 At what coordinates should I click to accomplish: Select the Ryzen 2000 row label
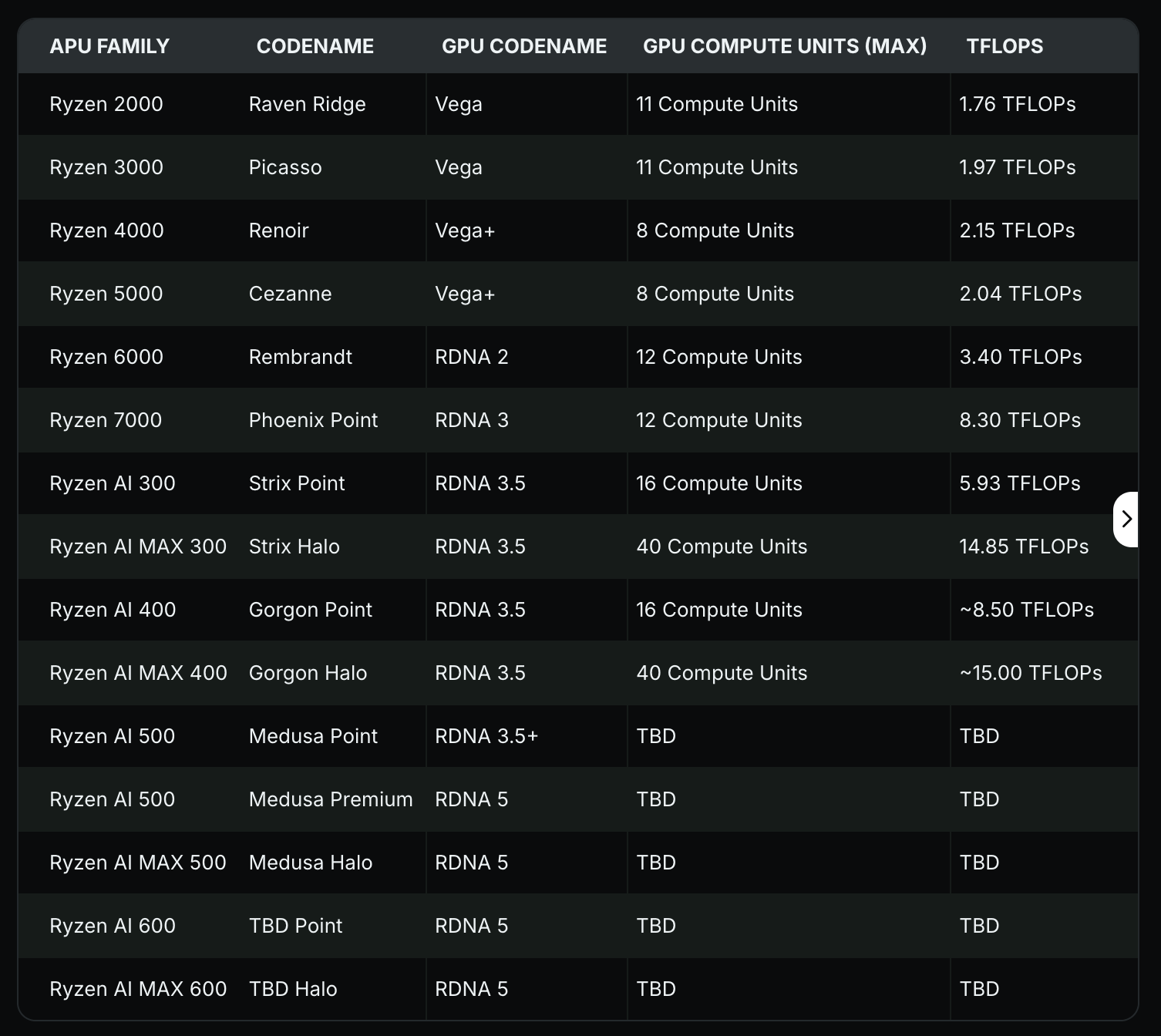[x=106, y=104]
